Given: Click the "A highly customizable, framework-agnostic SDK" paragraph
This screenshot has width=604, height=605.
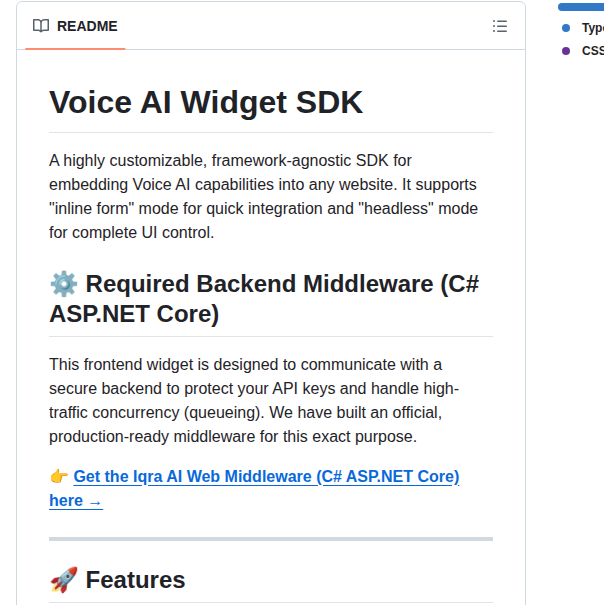Looking at the screenshot, I should tap(264, 196).
